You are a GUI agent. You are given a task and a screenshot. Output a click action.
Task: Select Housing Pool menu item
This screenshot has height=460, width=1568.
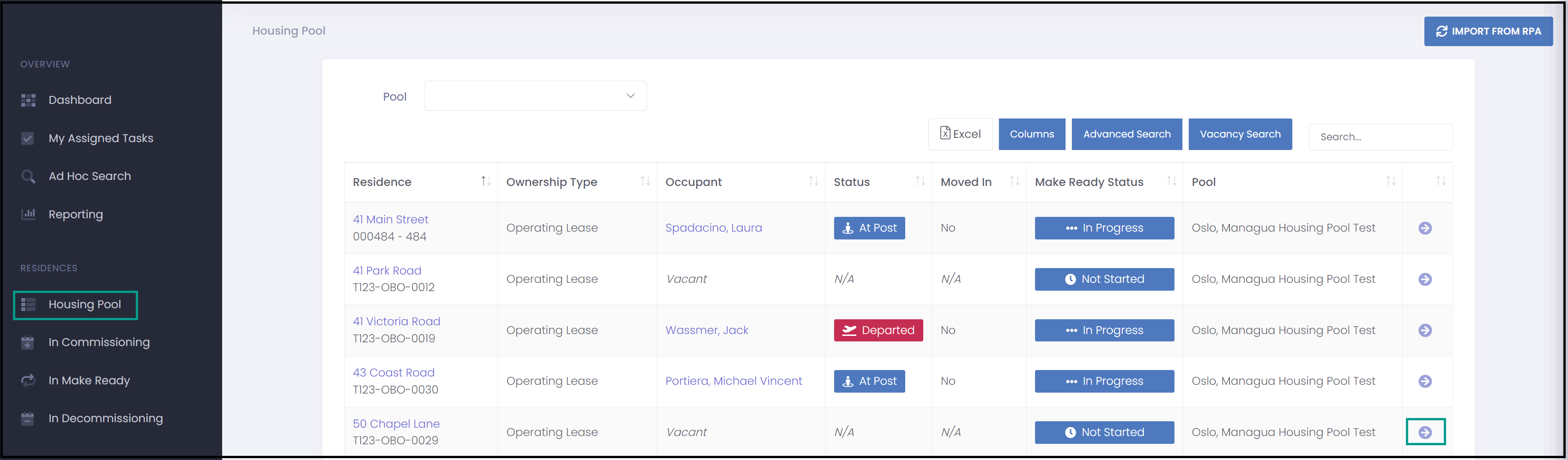(85, 304)
